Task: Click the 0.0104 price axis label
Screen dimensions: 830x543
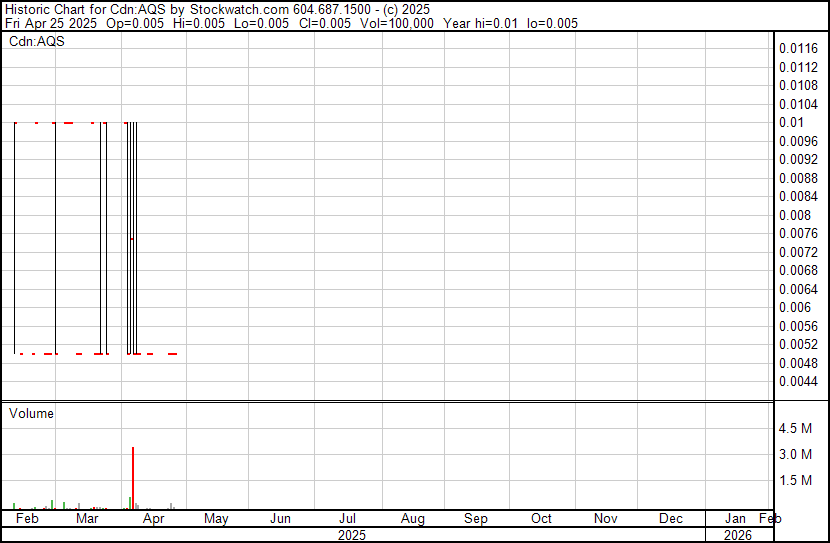Action: coord(798,104)
